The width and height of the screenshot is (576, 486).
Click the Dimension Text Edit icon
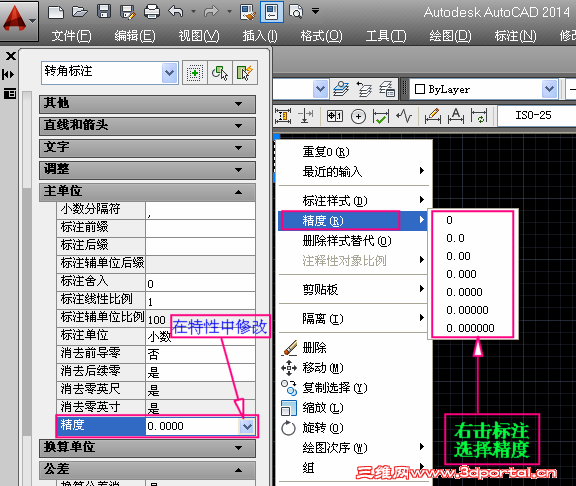pos(456,116)
